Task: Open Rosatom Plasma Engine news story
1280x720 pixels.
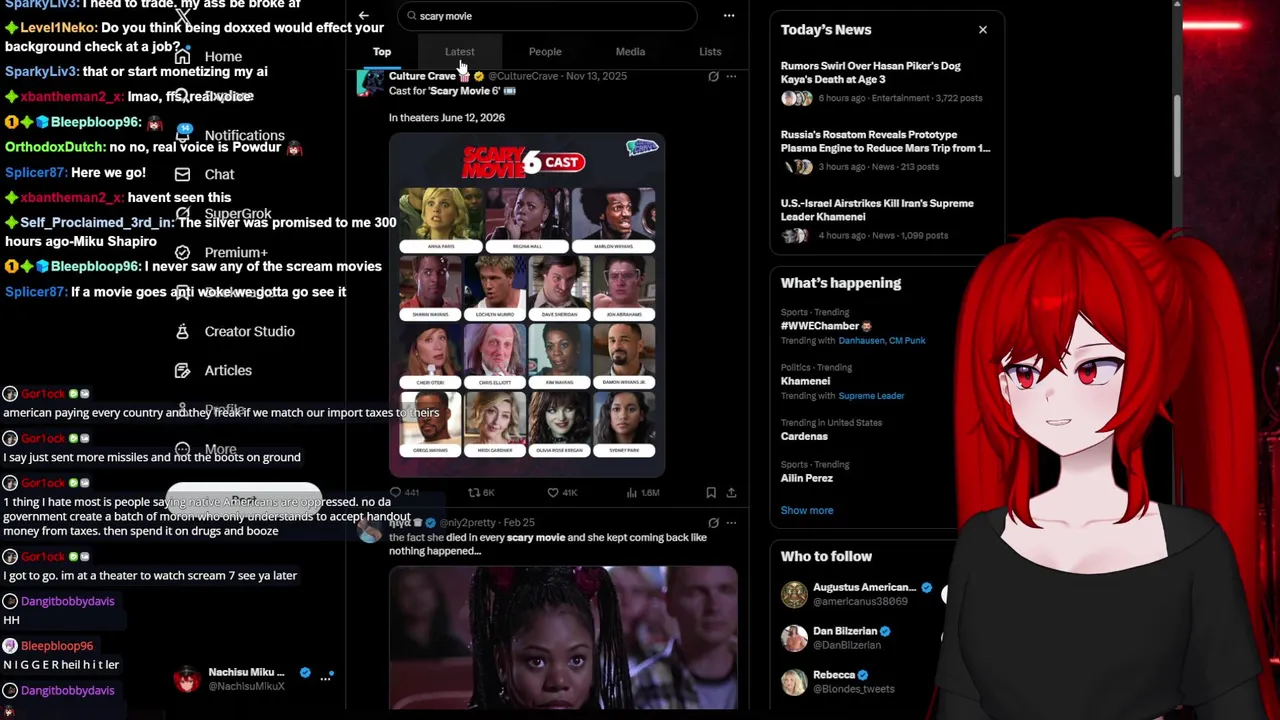Action: pos(885,150)
